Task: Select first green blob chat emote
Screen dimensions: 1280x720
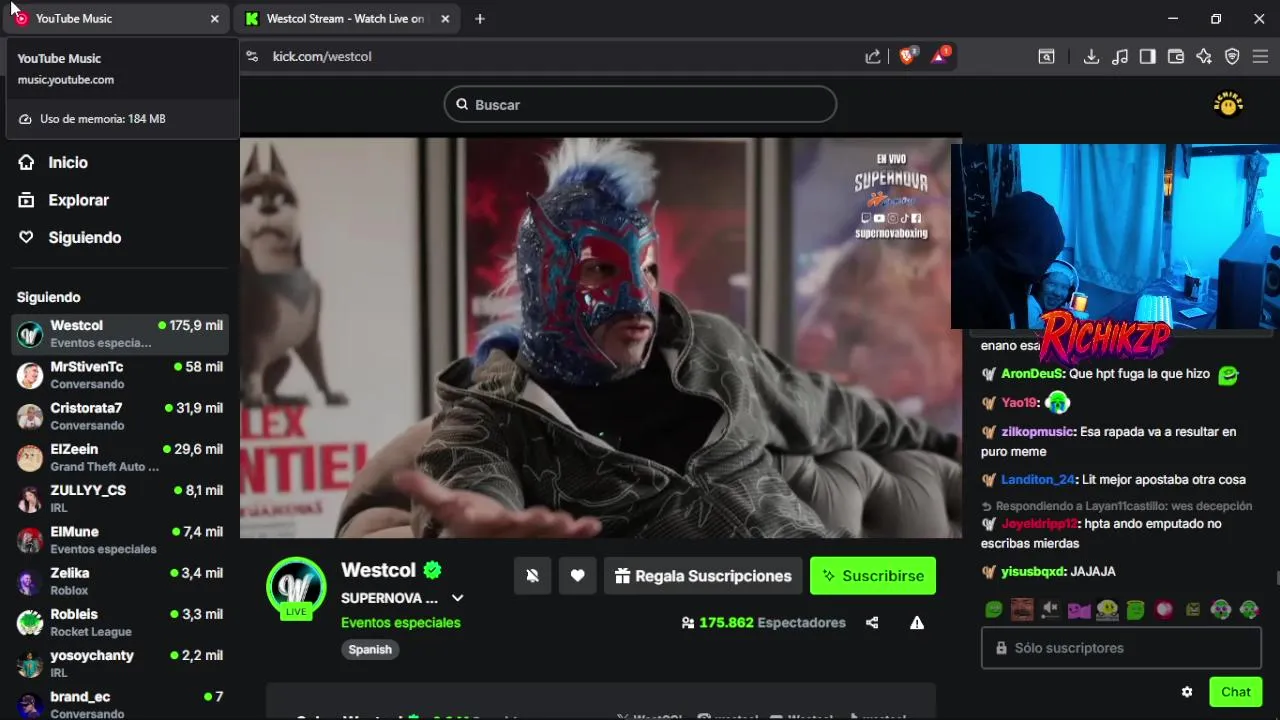Action: [993, 609]
